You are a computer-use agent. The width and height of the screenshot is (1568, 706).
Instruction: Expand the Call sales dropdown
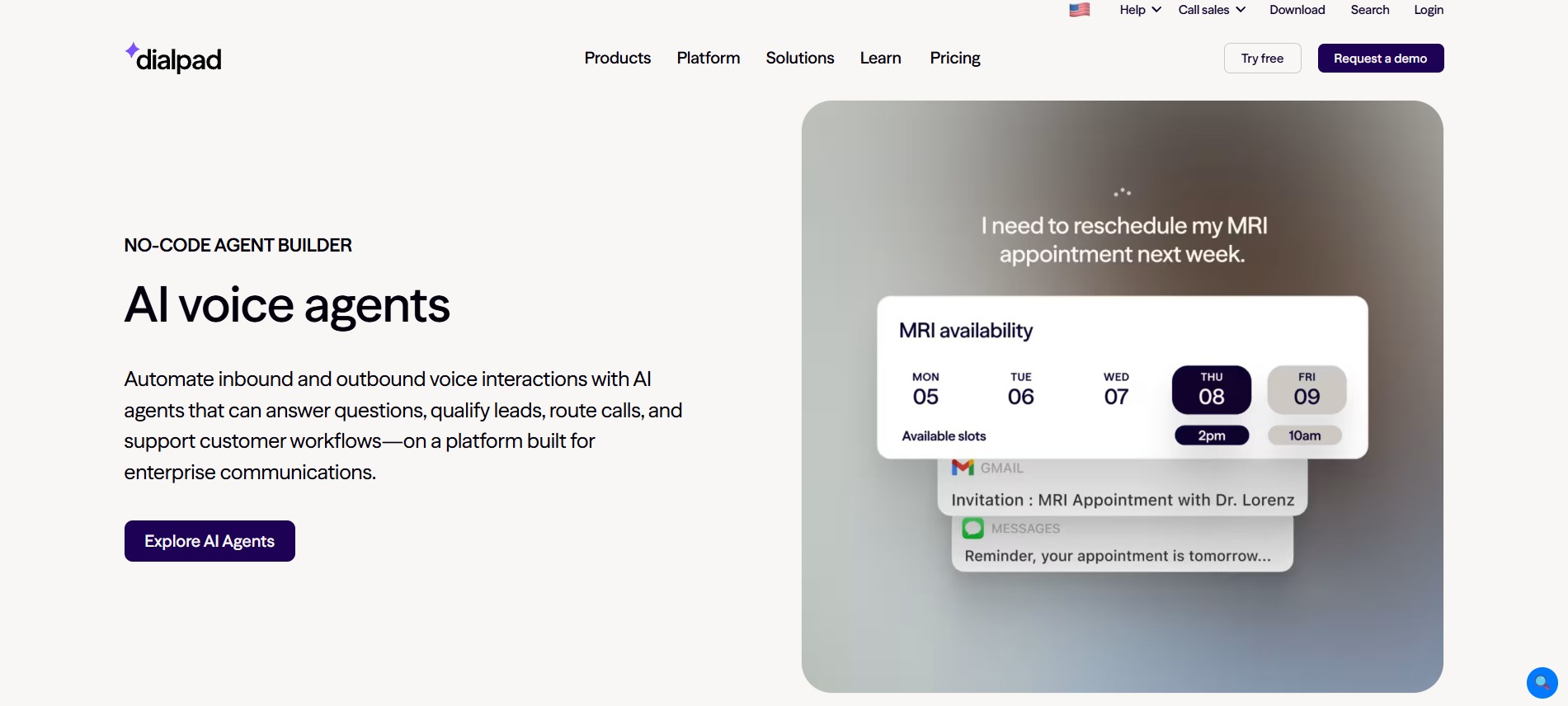click(x=1212, y=10)
